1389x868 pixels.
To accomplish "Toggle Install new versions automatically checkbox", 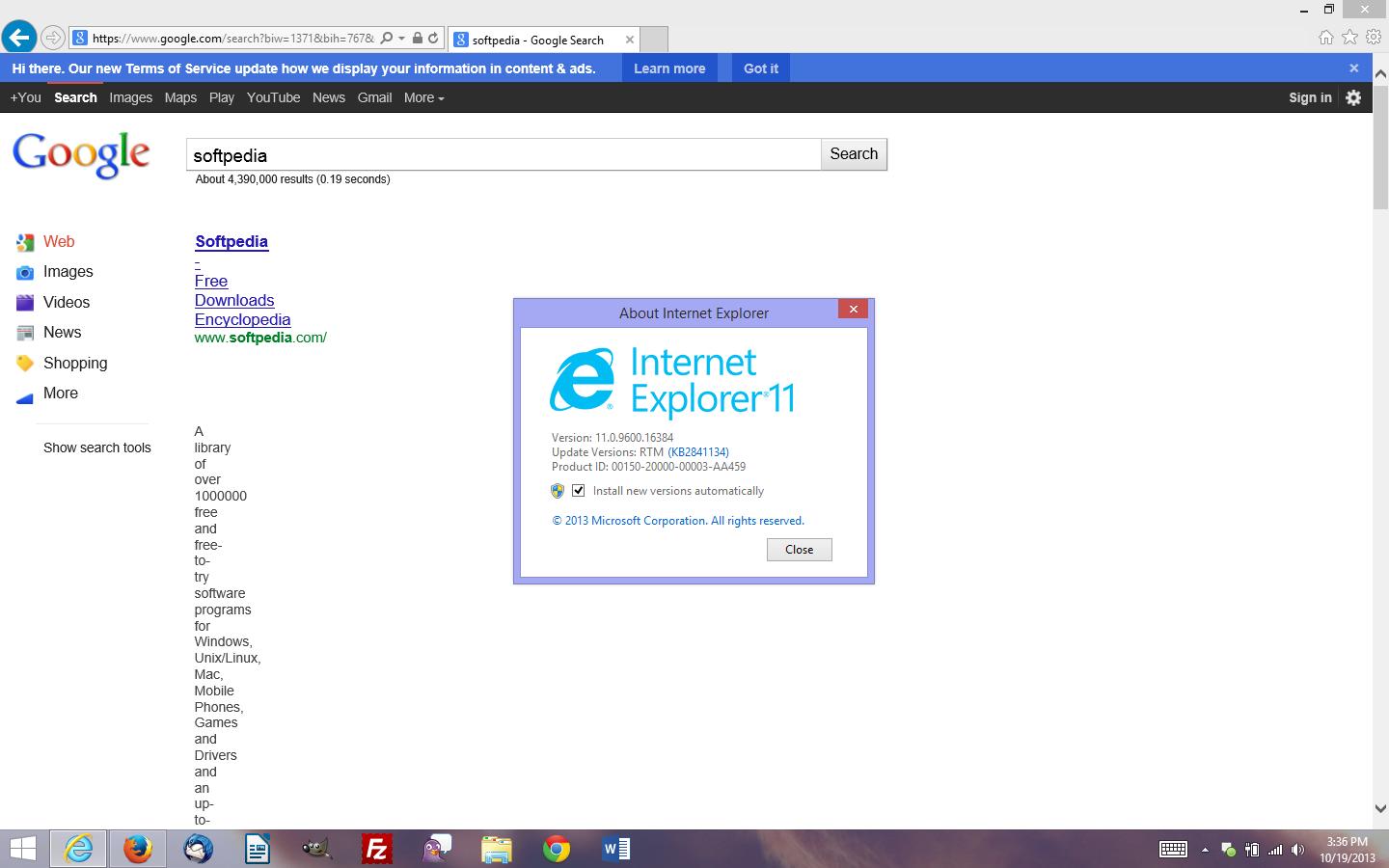I will tap(578, 490).
